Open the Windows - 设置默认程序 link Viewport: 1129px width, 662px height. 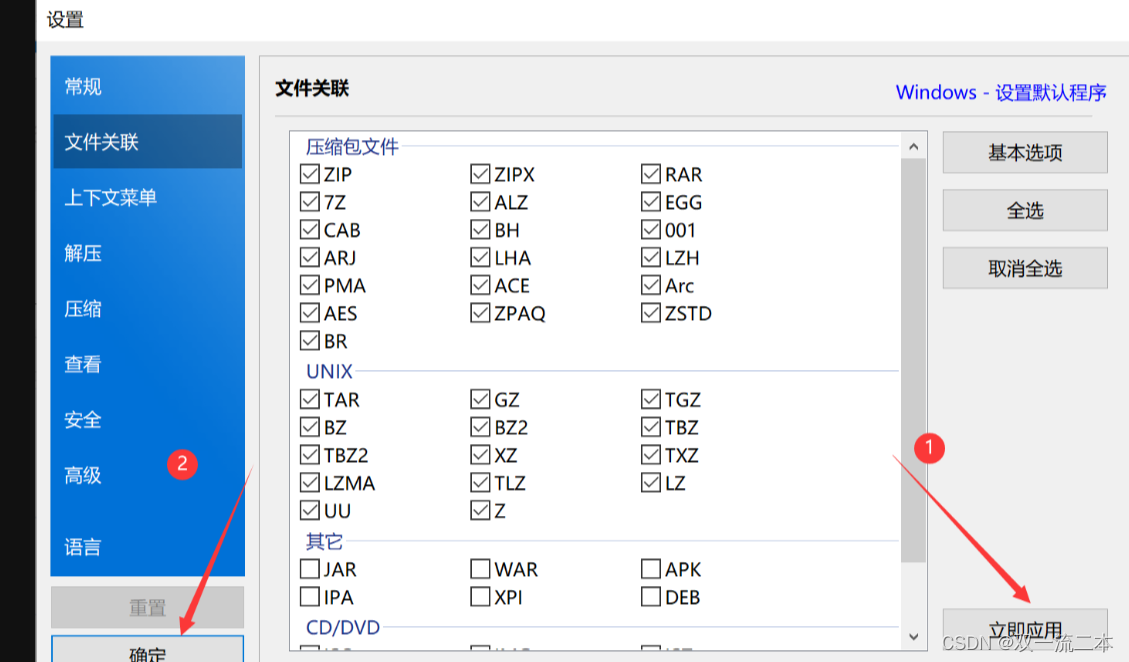pos(1001,92)
